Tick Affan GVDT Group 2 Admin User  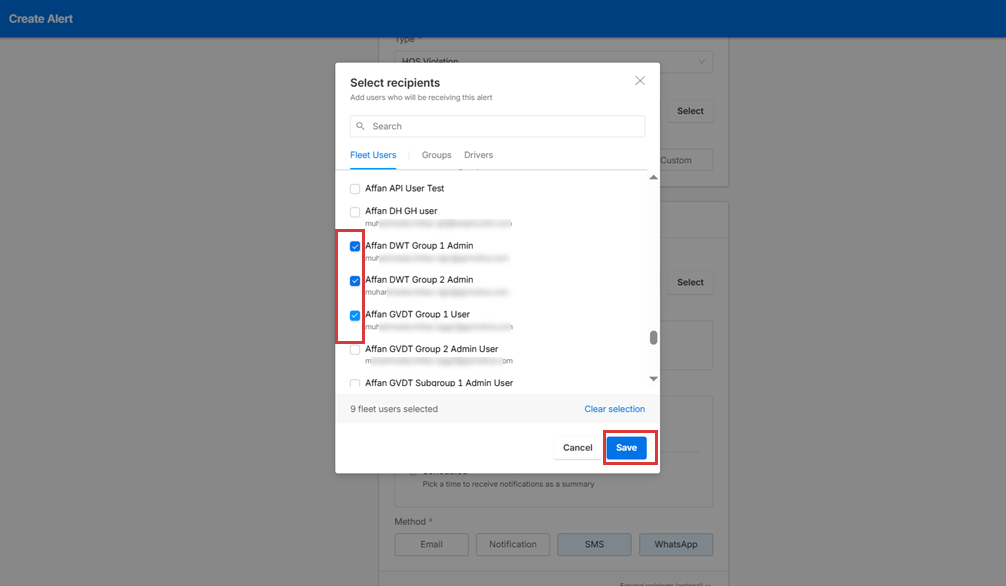pyautogui.click(x=355, y=350)
